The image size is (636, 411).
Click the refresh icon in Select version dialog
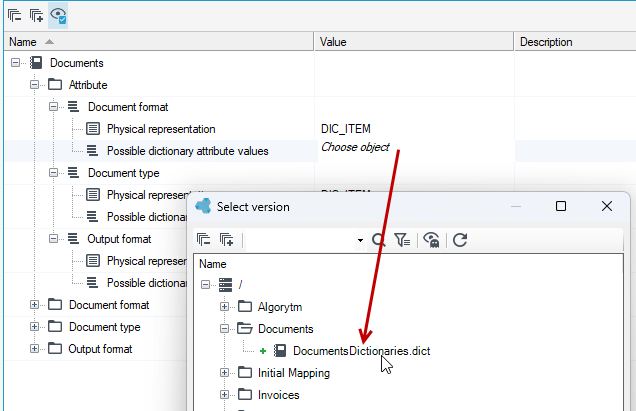[x=460, y=240]
